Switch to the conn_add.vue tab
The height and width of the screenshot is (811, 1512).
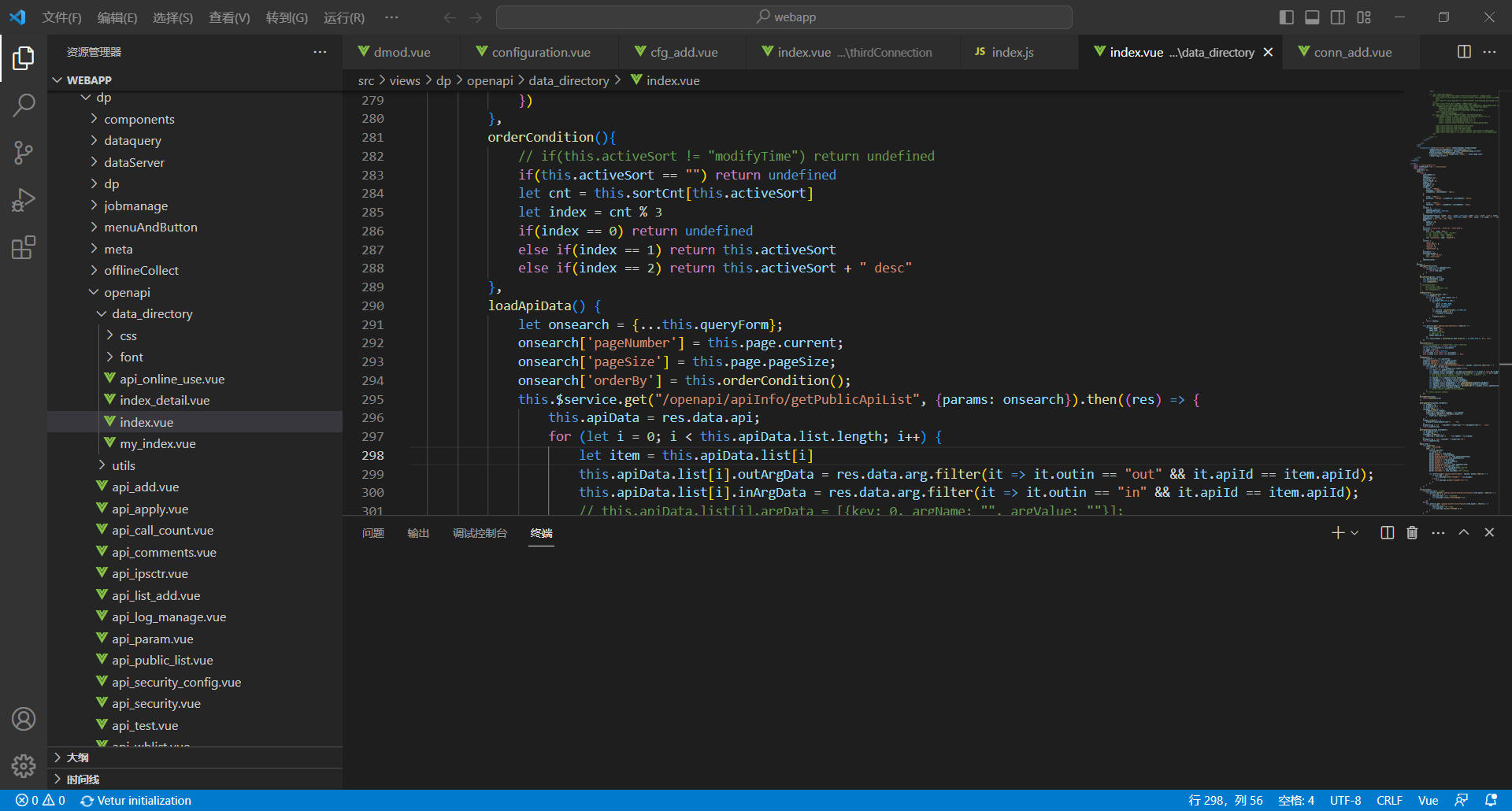tap(1352, 52)
